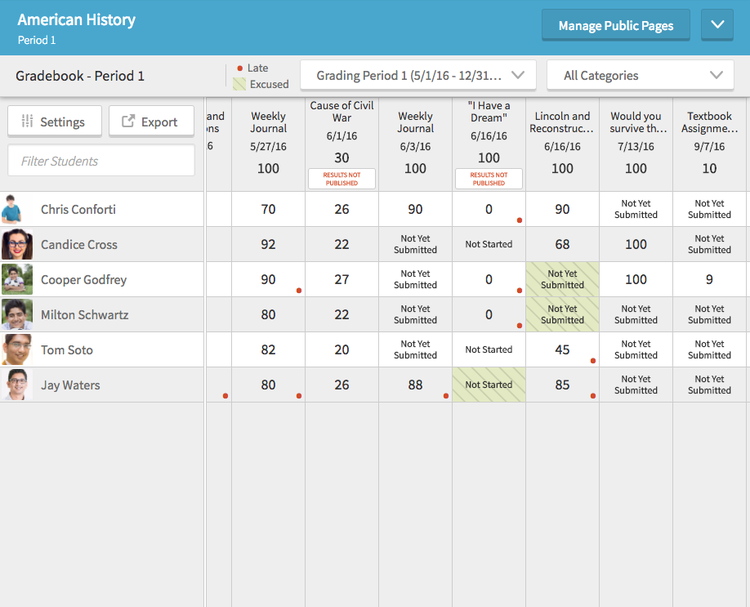Open Weekly Journal 5/27/16 column header
Image resolution: width=750 pixels, height=607 pixels.
268,142
